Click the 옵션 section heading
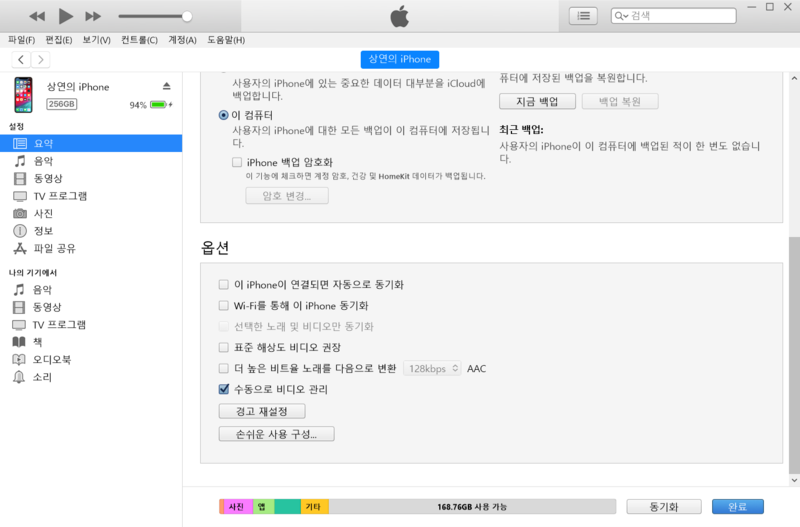 (x=215, y=248)
